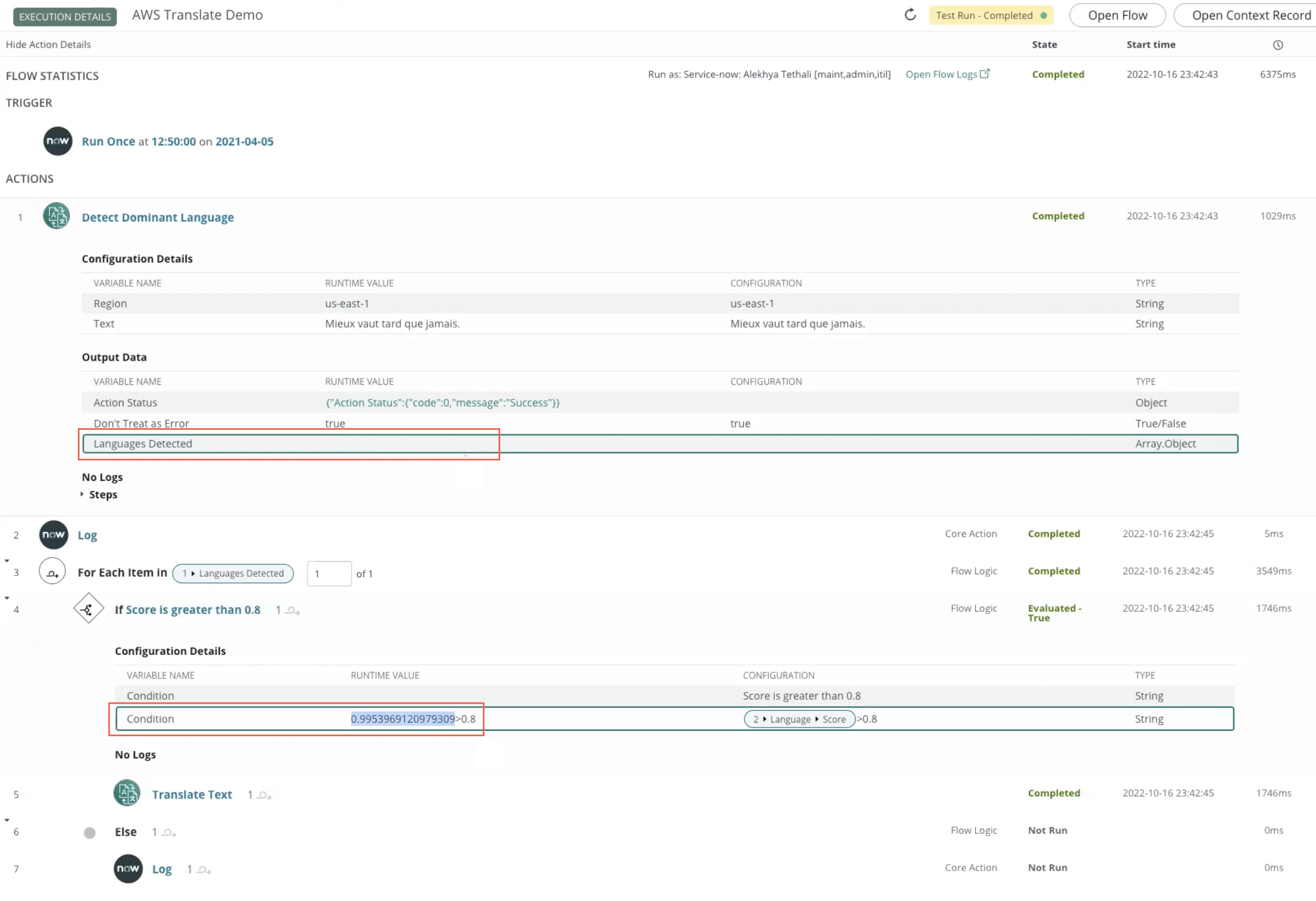Image resolution: width=1316 pixels, height=901 pixels.
Task: Click the 0.9953969120979309 runtime value
Action: [x=403, y=719]
